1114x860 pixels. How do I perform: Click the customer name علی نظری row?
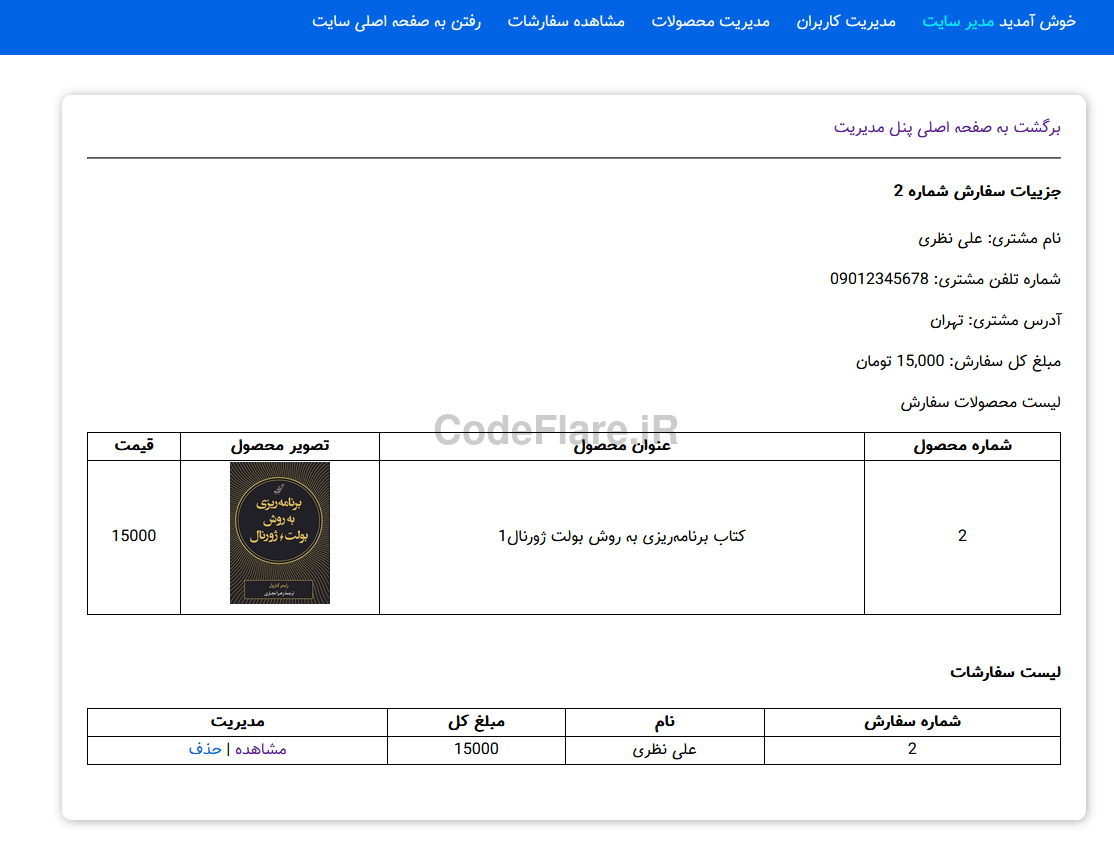click(664, 748)
